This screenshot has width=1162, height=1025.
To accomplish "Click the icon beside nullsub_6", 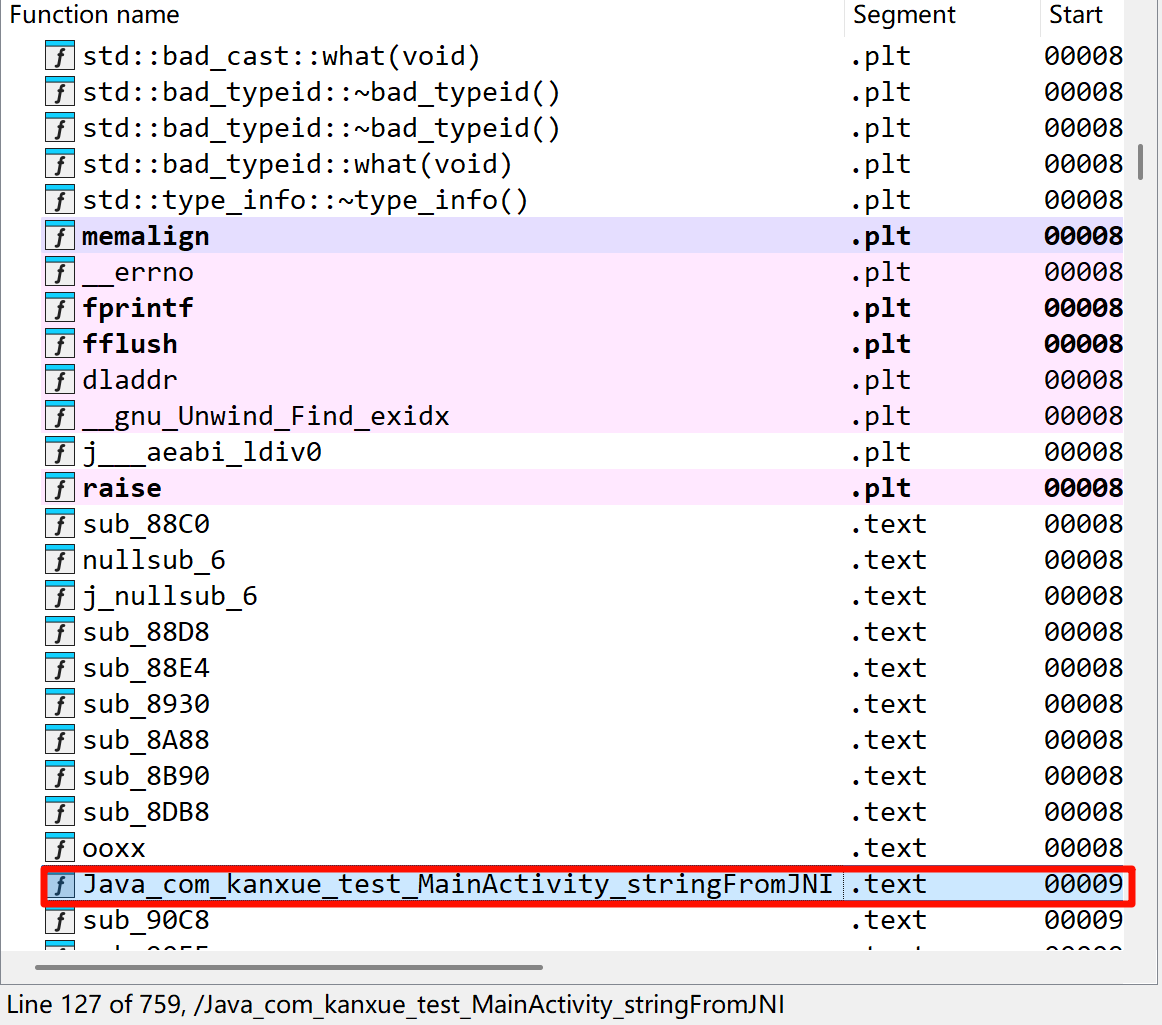I will point(60,561).
